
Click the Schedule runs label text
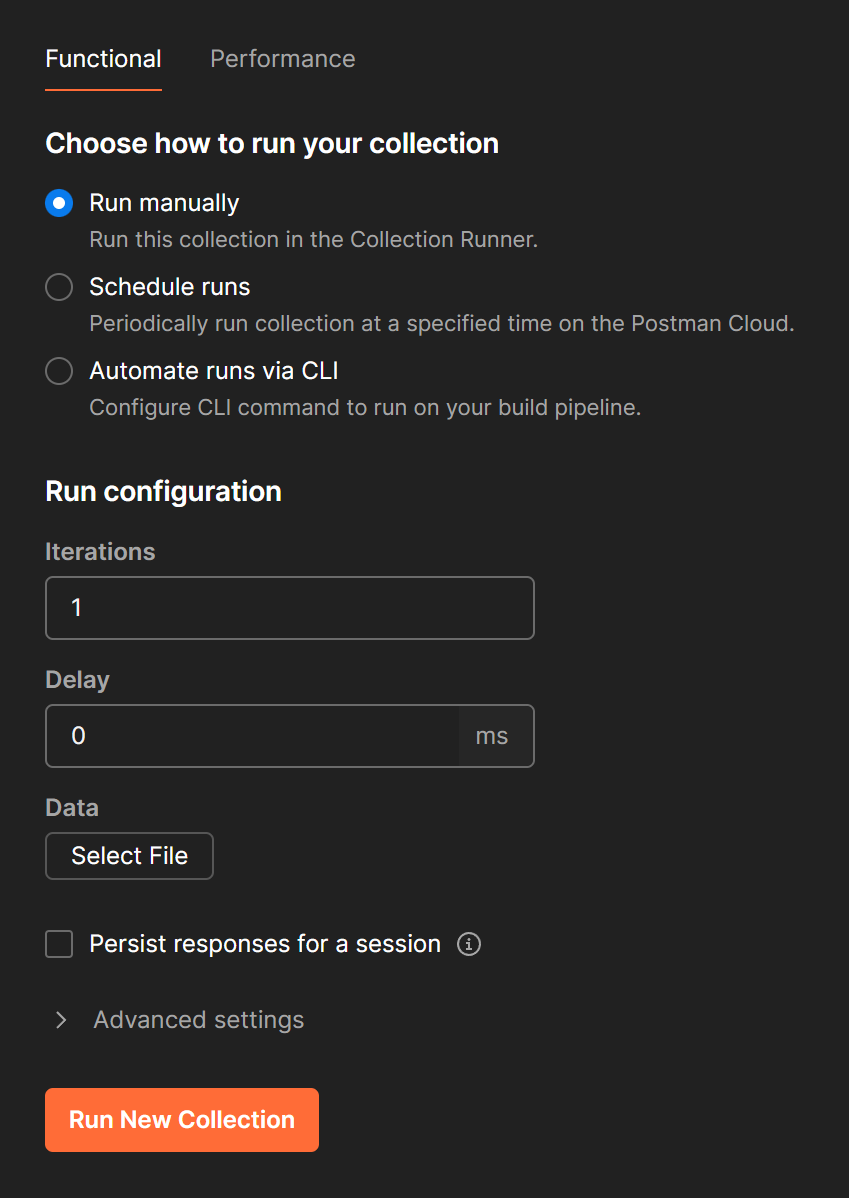[170, 287]
